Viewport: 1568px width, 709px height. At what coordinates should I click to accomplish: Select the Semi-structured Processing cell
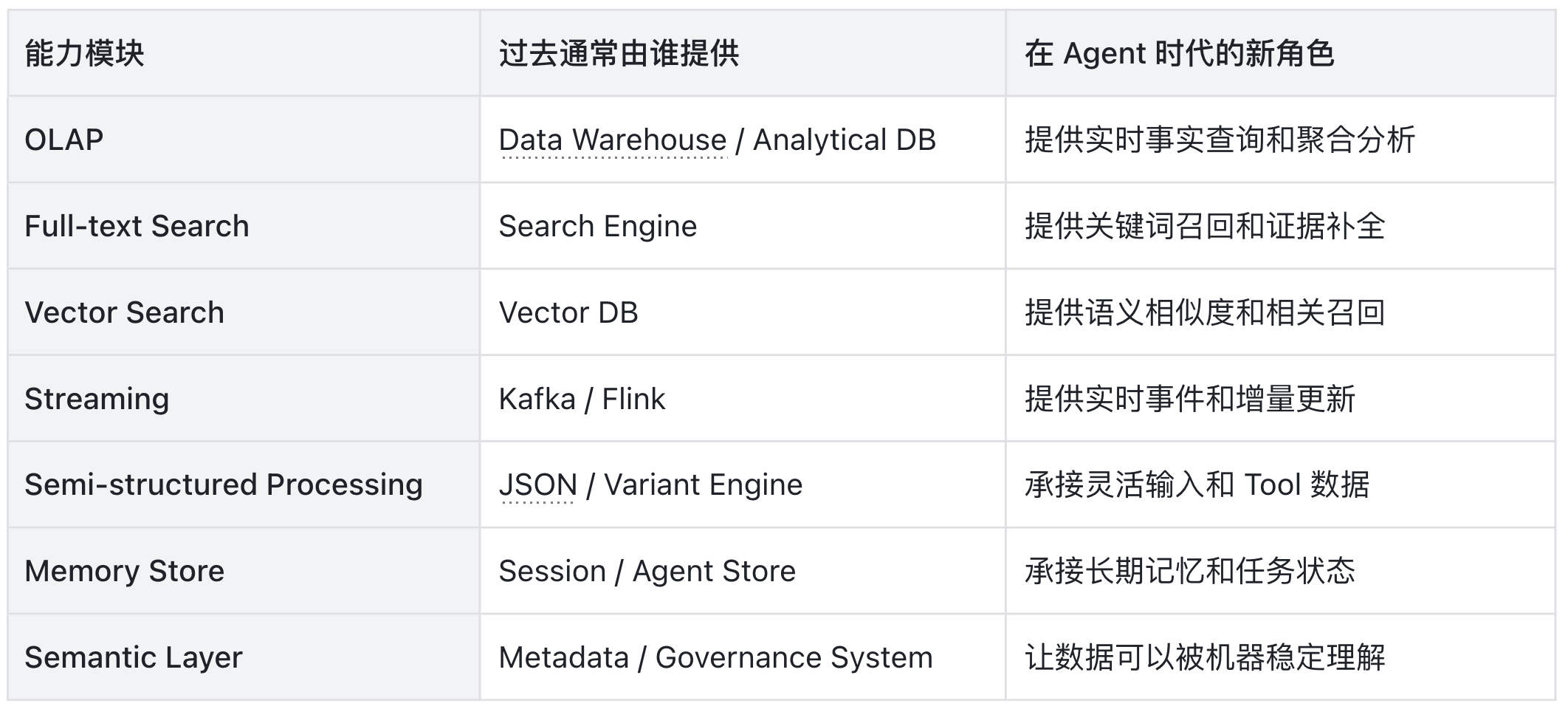[244, 485]
